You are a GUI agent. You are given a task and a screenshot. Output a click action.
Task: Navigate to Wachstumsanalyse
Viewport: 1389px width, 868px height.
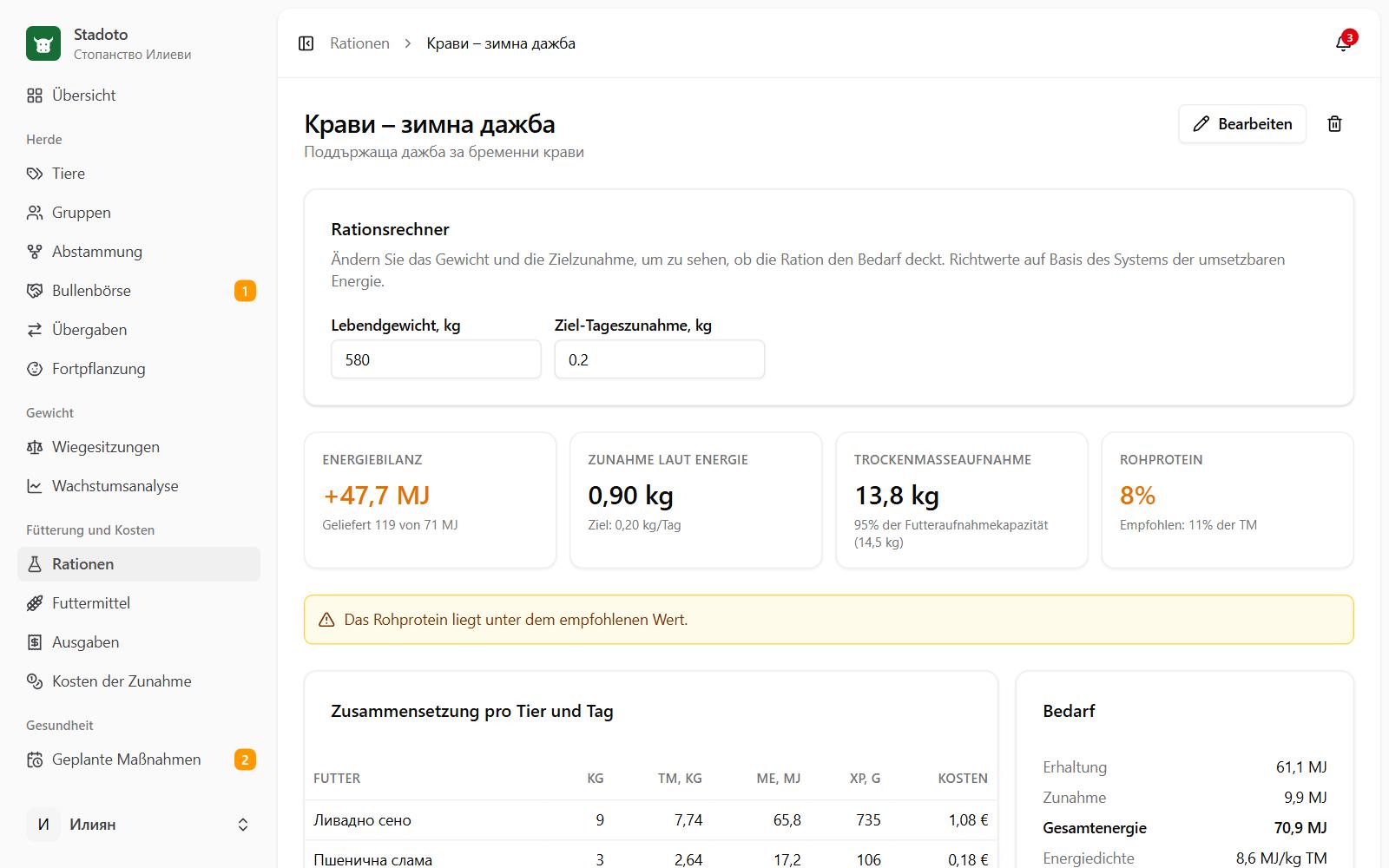139,486
